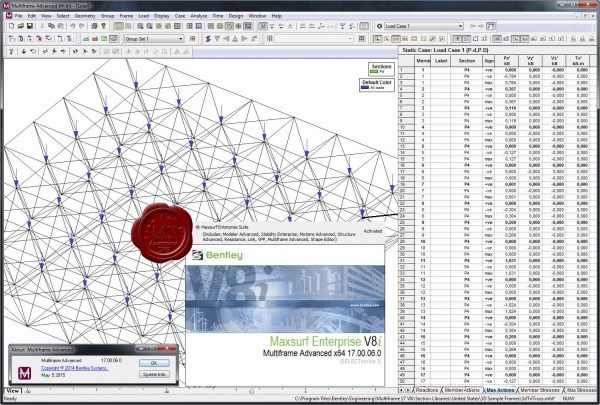Open the File menu
This screenshot has height=405, width=600.
[18, 16]
